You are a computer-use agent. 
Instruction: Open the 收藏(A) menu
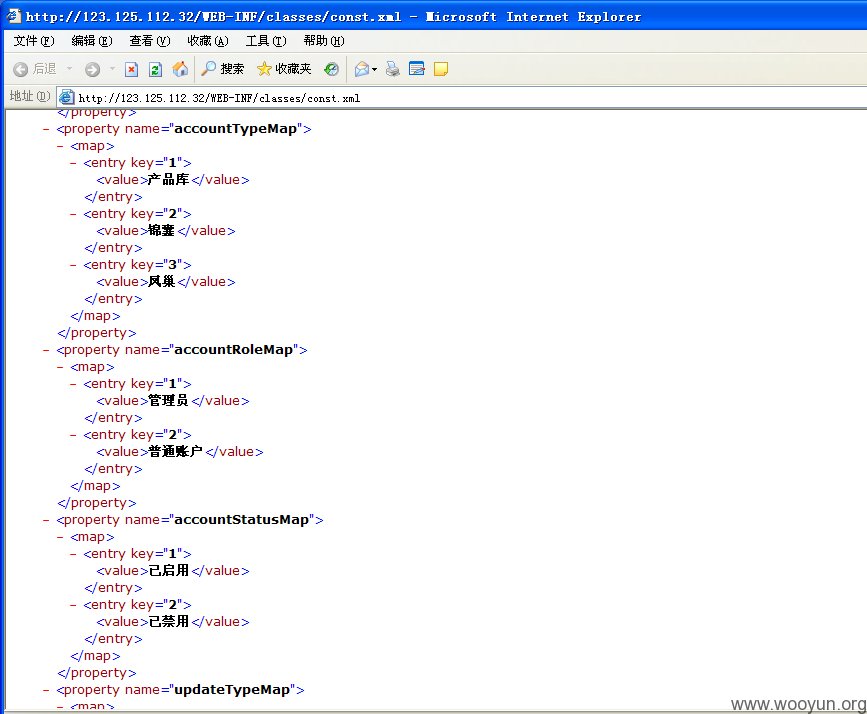(x=208, y=41)
